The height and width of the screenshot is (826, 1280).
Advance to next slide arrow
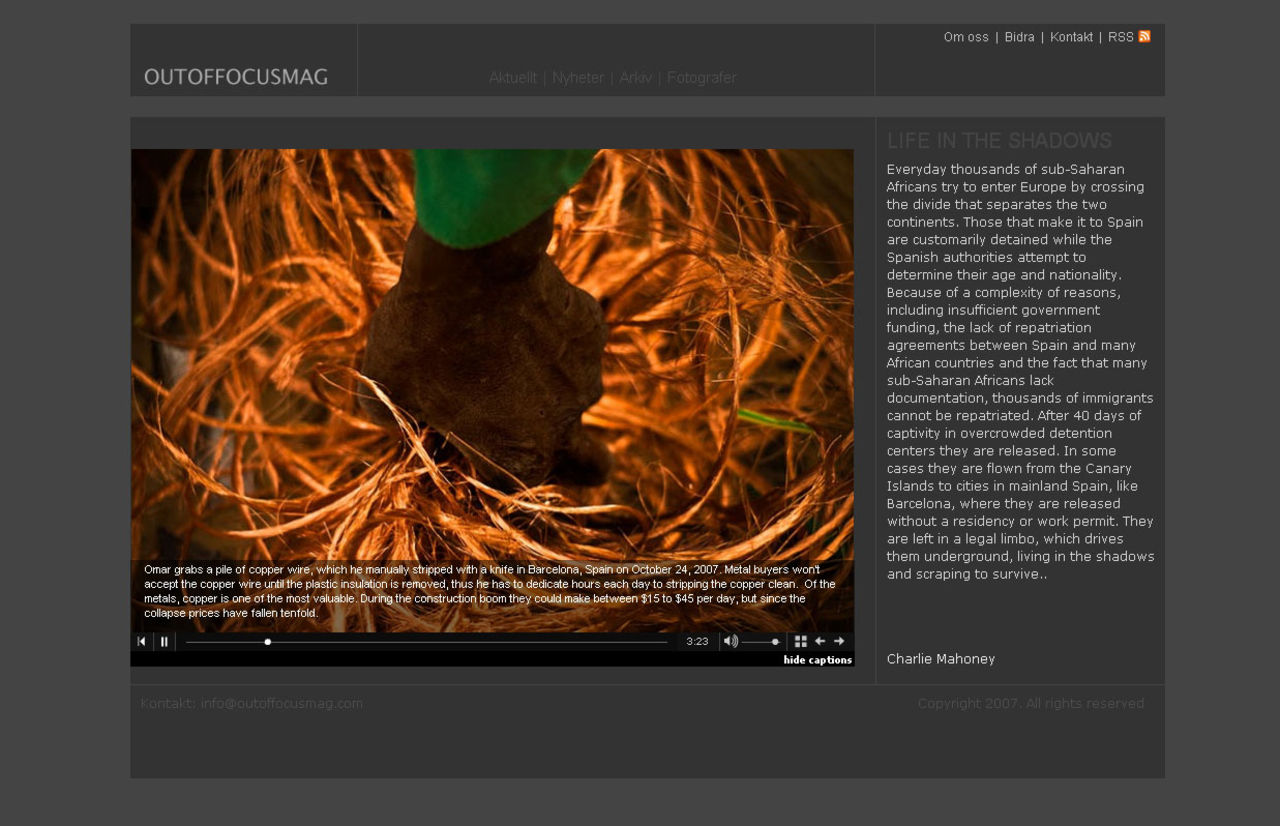coord(839,641)
